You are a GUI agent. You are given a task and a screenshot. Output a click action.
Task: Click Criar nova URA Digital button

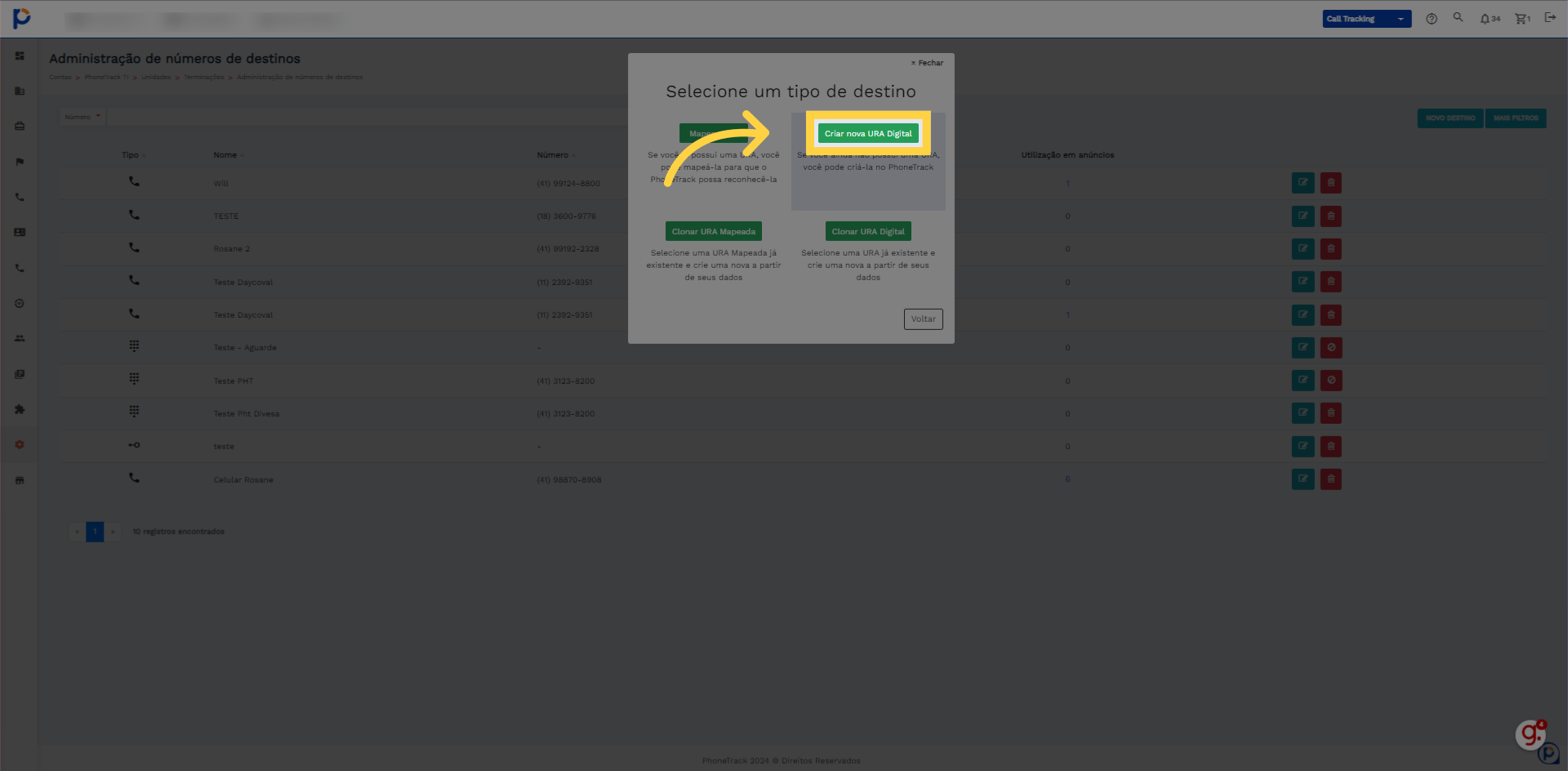[868, 133]
